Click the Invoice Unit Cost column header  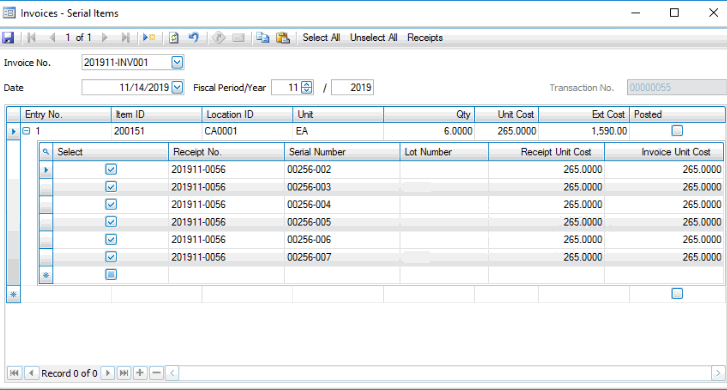pos(663,152)
